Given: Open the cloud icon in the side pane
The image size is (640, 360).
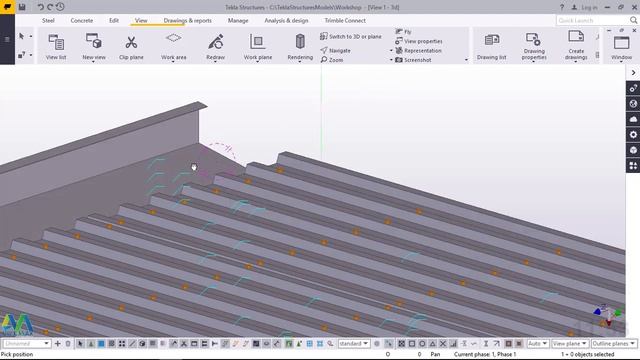Looking at the screenshot, I should [x=633, y=119].
